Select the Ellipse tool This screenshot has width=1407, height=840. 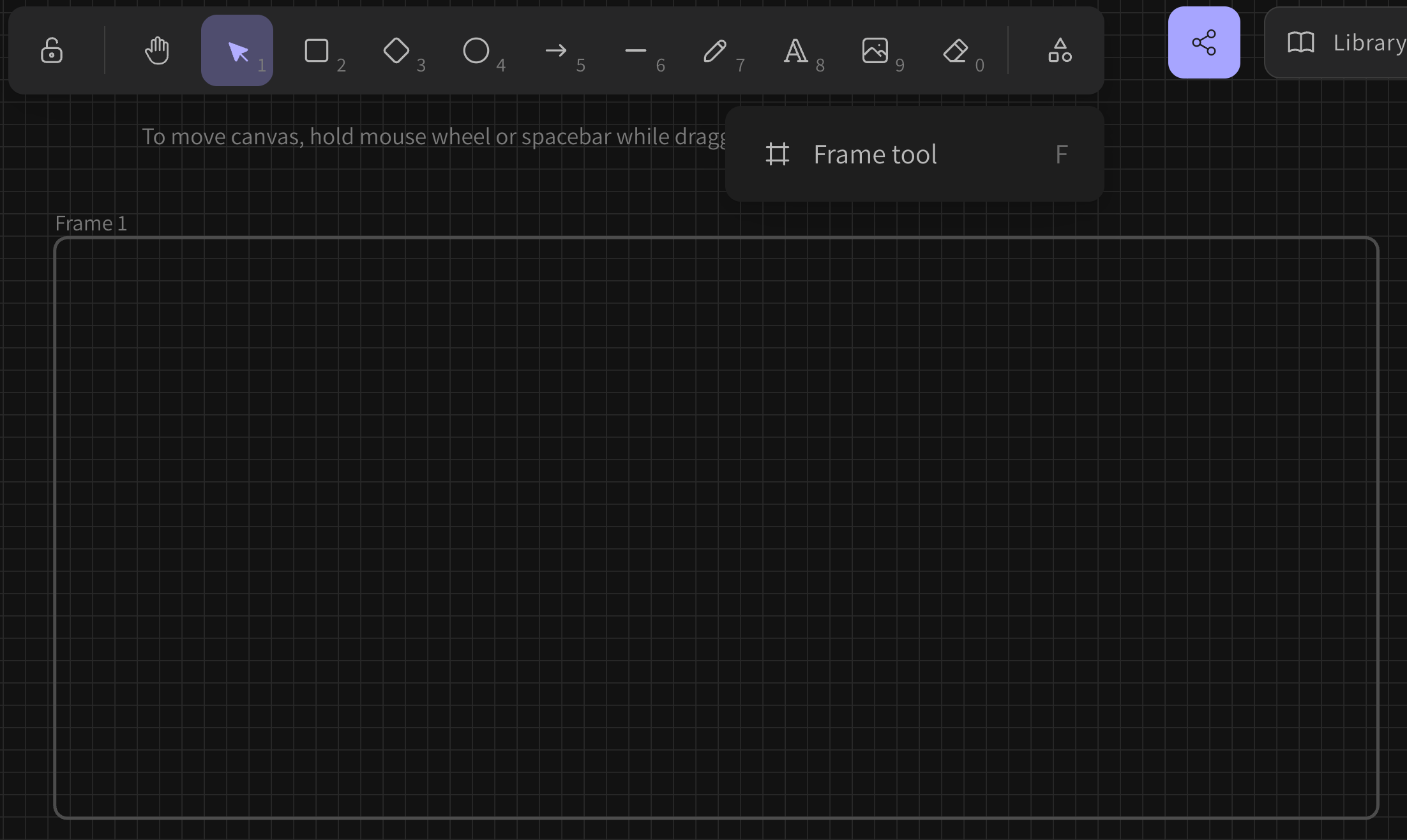click(476, 51)
